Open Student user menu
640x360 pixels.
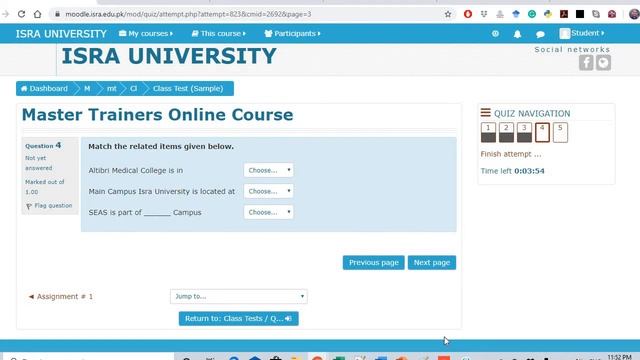[x=582, y=33]
